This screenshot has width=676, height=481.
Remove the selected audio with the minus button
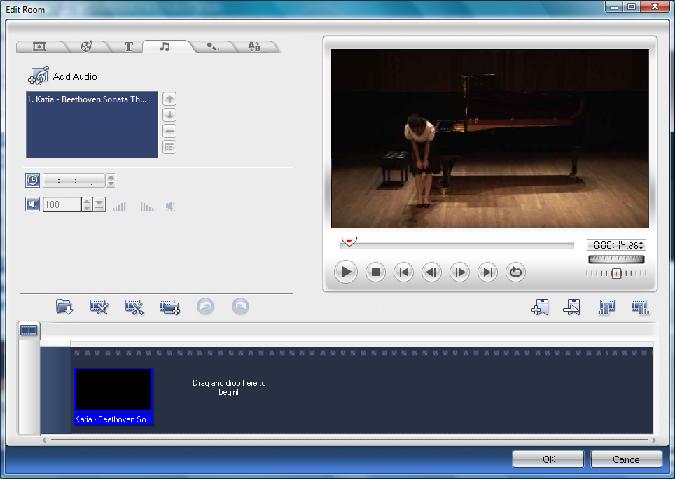tap(169, 131)
